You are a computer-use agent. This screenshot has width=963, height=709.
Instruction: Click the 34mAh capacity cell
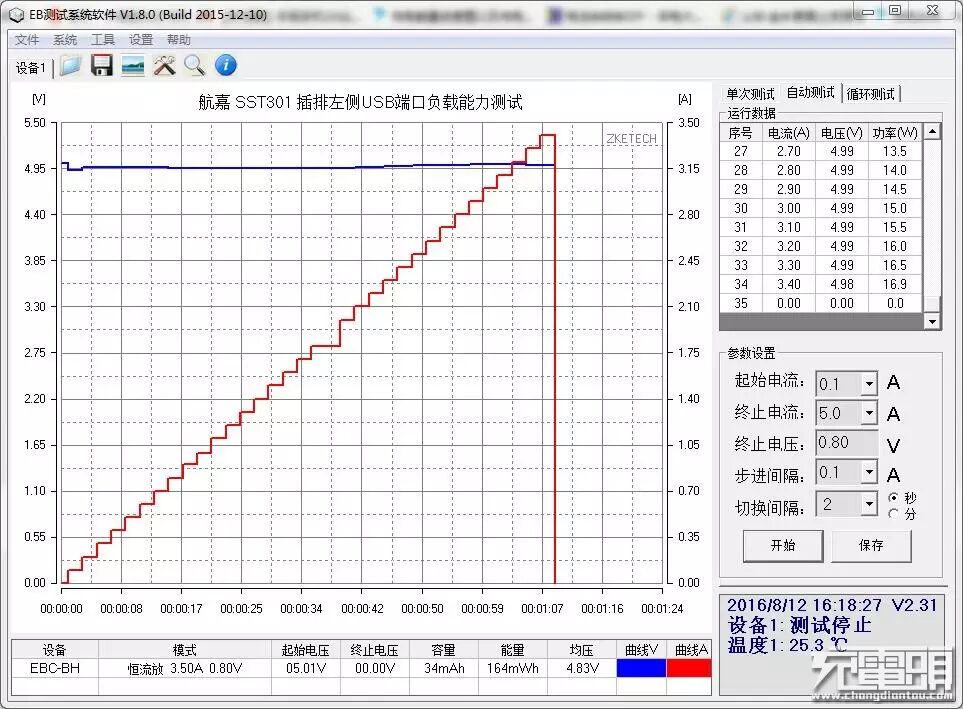[444, 668]
